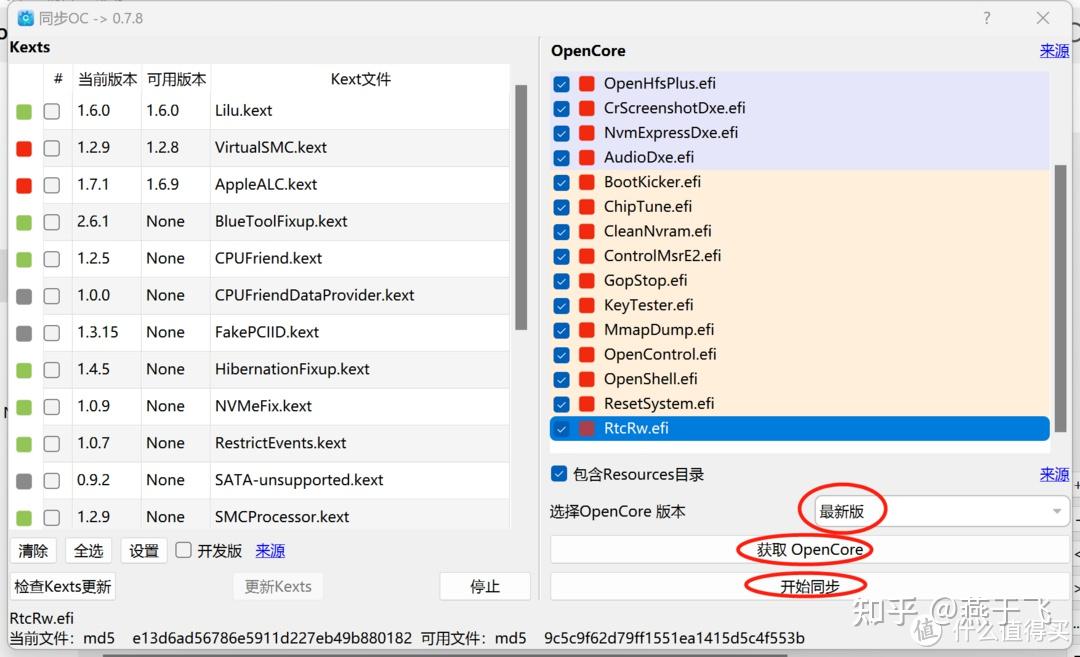Click the red status square beside BootKicker.efi
Screen dimensions: 1080x657
pyautogui.click(x=587, y=182)
